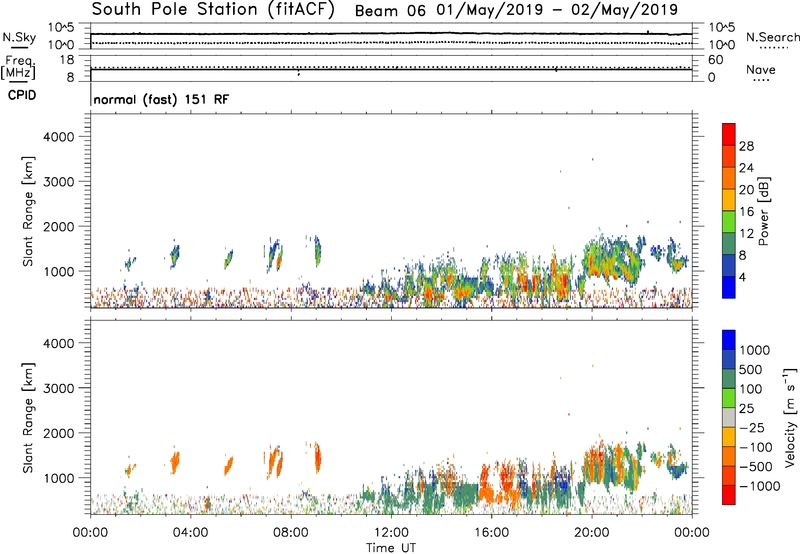Image resolution: width=800 pixels, height=554 pixels.
Task: Pick the gray -25 to 25 velocity segment
Action: [x=729, y=417]
